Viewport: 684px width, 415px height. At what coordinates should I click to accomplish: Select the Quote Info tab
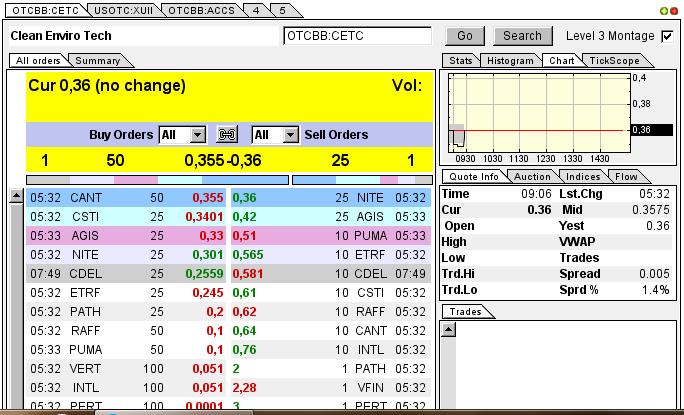click(x=474, y=177)
